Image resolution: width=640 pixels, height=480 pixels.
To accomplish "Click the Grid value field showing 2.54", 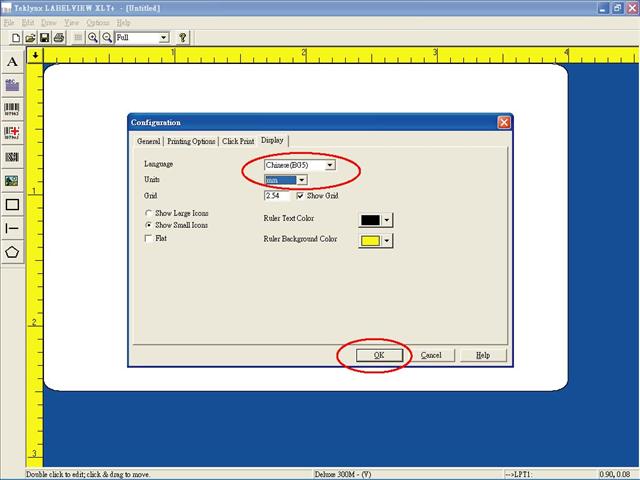I will [278, 196].
